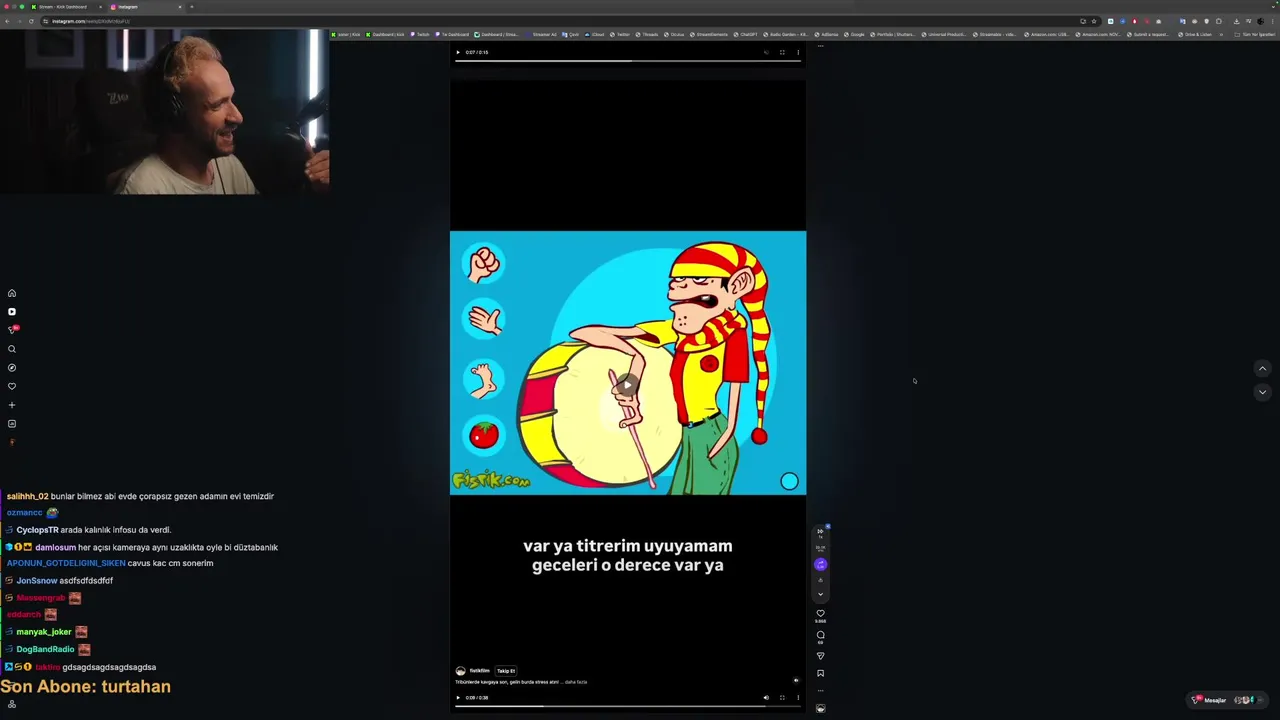1280x720 pixels.
Task: Open the Google bookmark
Action: click(x=853, y=34)
